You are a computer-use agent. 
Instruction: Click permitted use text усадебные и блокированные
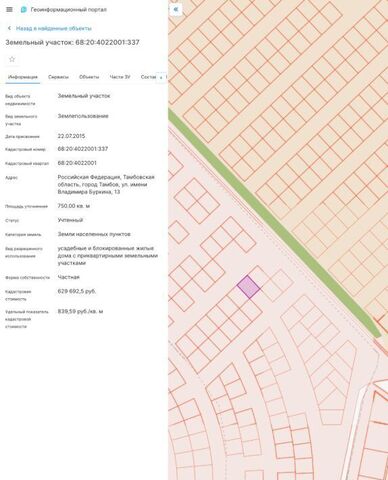click(108, 256)
